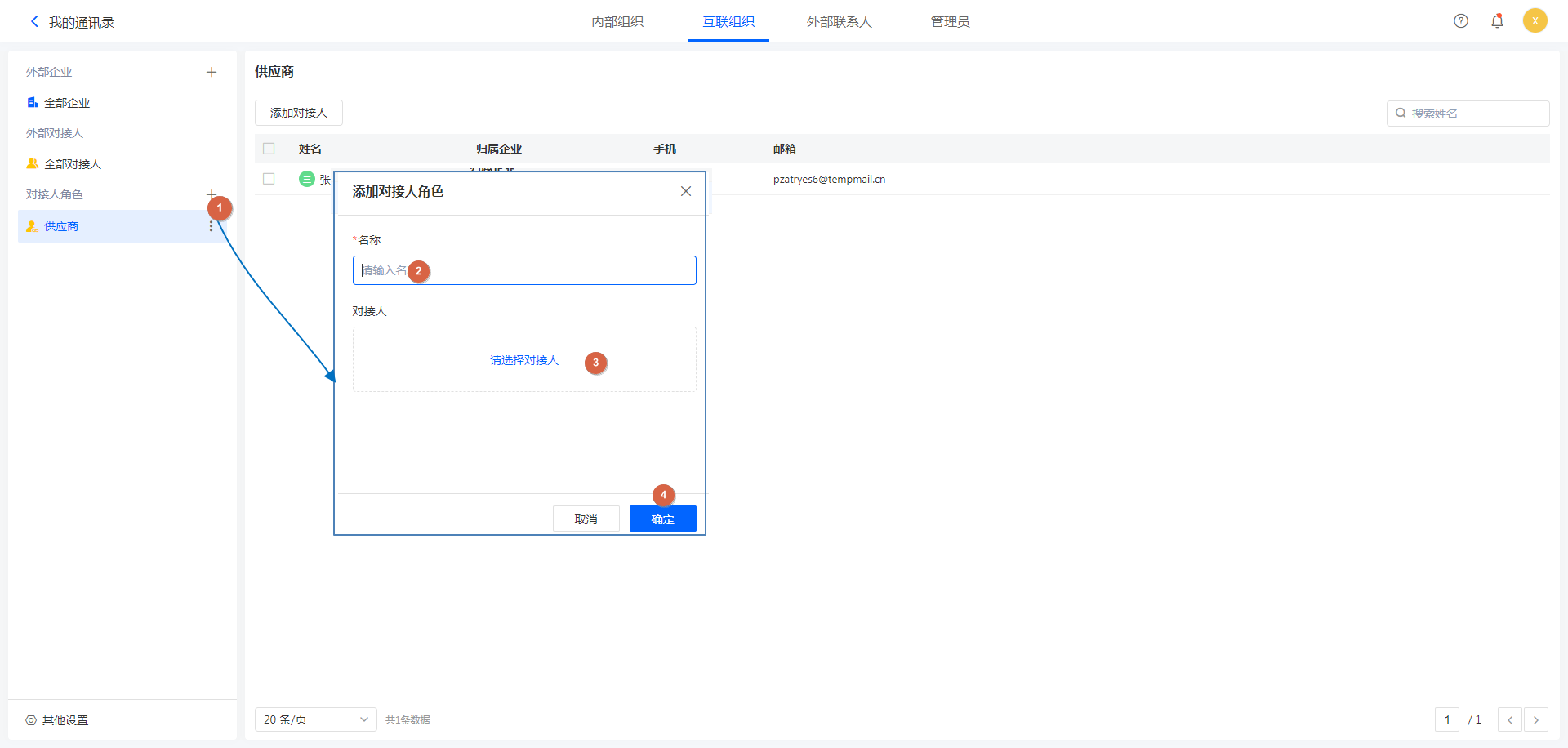1568x748 pixels.
Task: Switch to the 内部组织 tab
Action: tap(617, 22)
